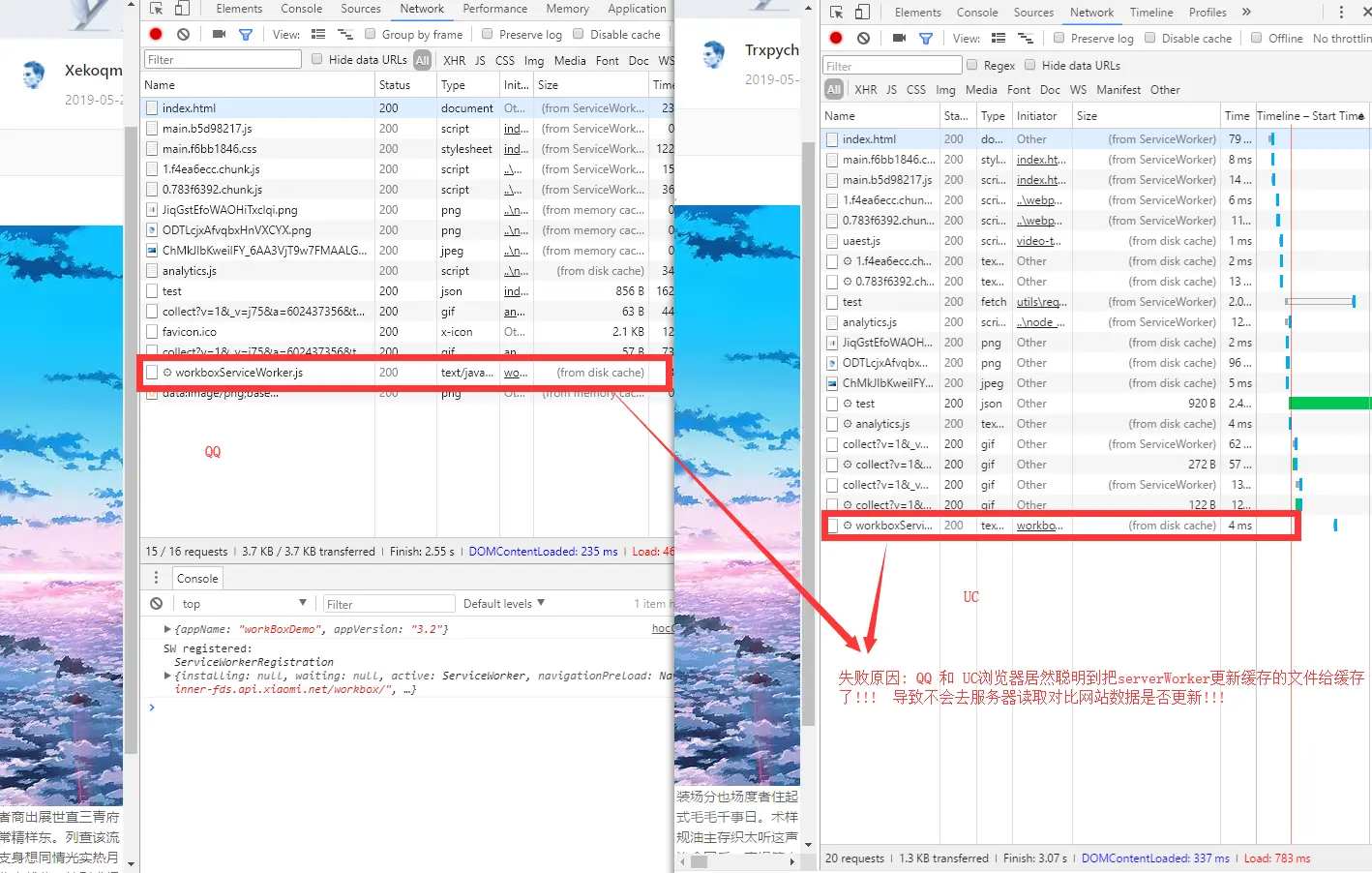
Task: Open the three-dot customize menu in right DevTools
Action: click(1341, 13)
